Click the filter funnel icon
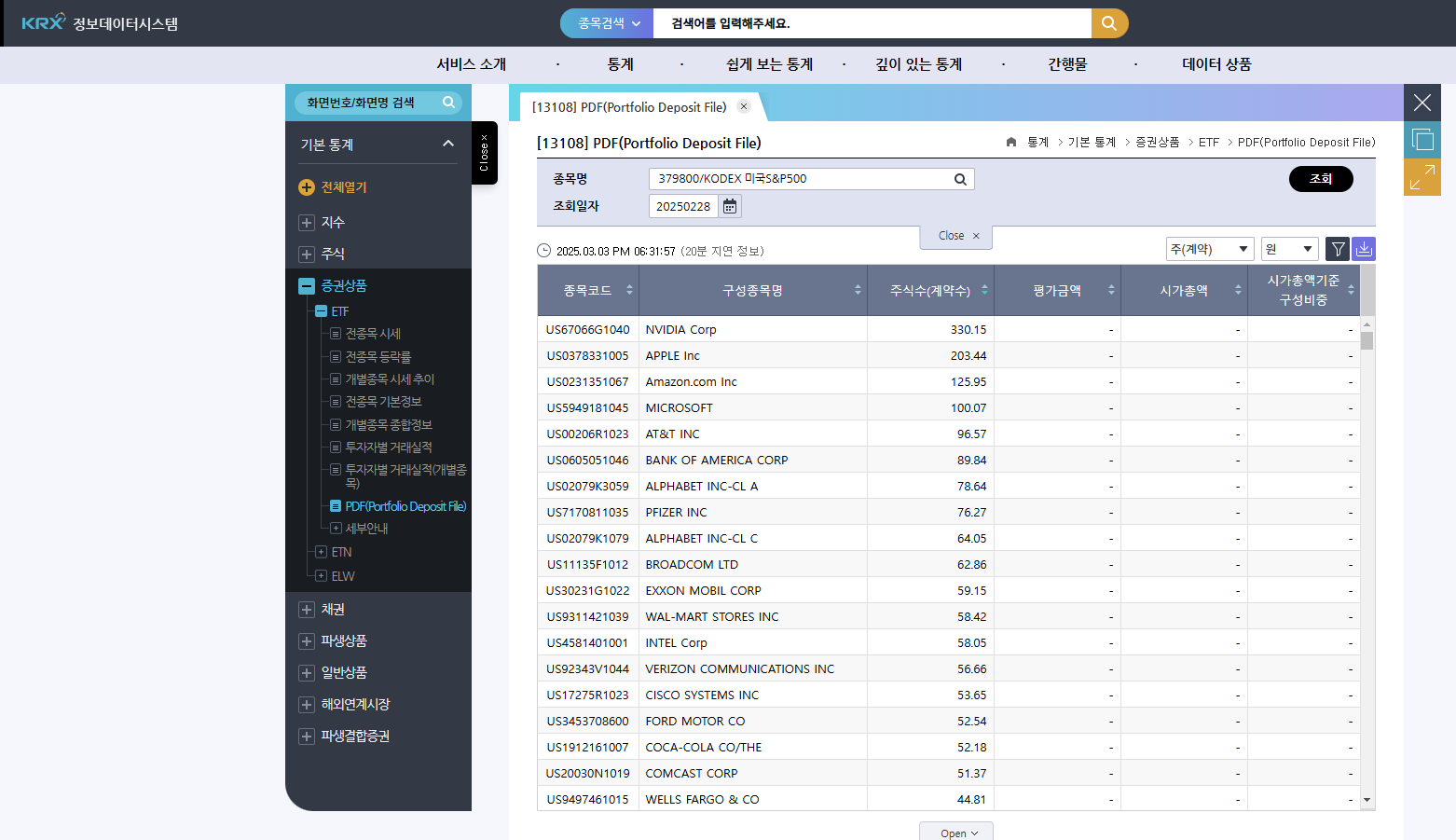 [1338, 249]
